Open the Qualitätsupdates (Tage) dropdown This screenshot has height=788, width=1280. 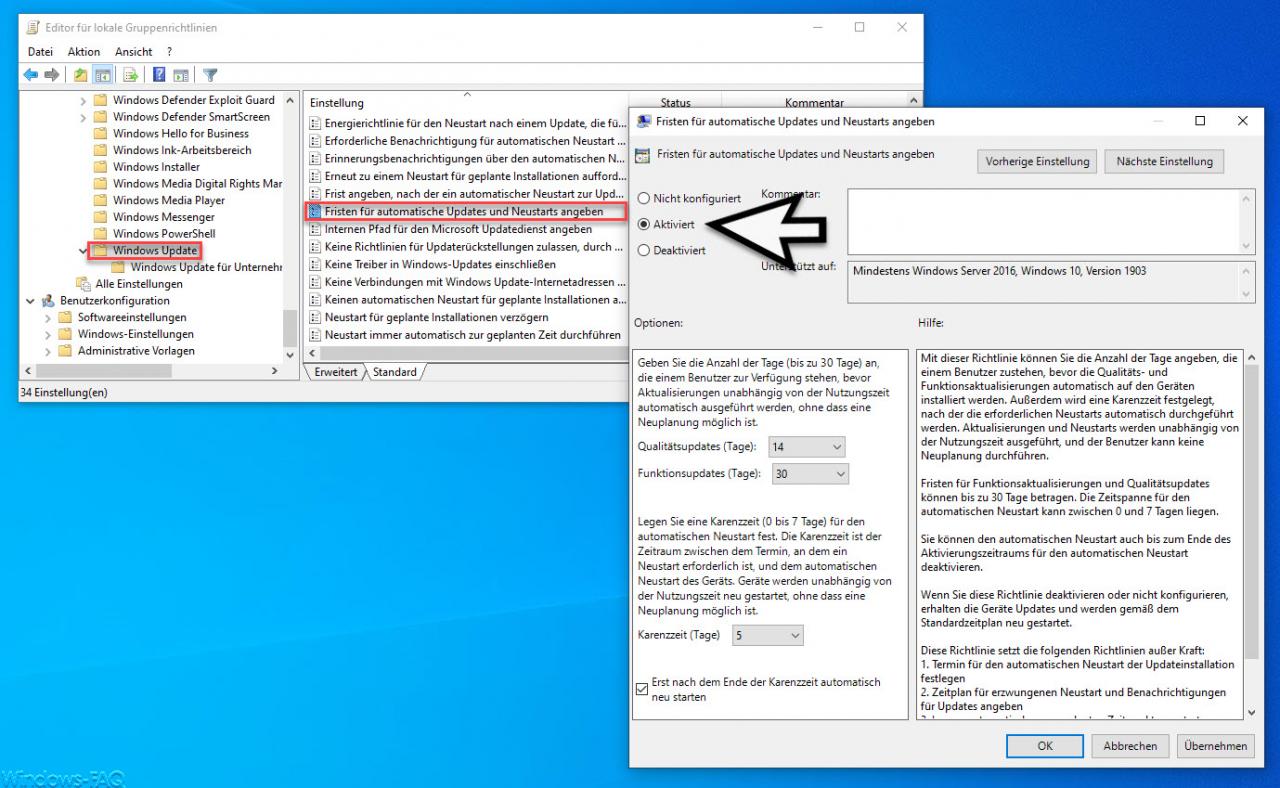(x=808, y=447)
